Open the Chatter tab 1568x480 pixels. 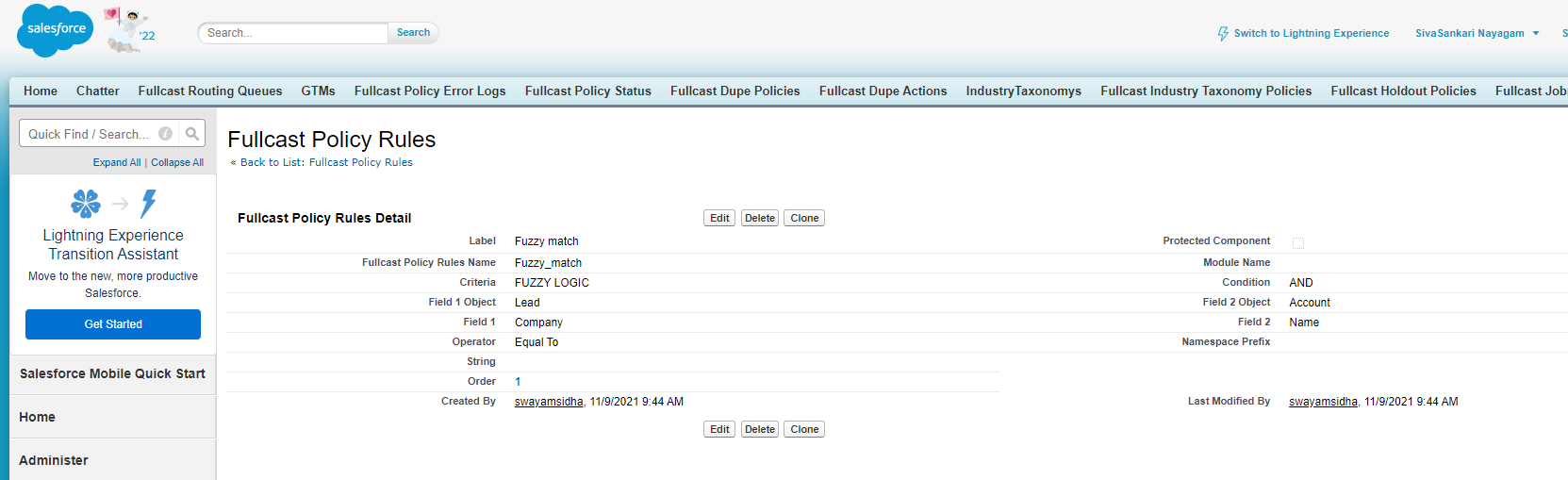coord(98,91)
